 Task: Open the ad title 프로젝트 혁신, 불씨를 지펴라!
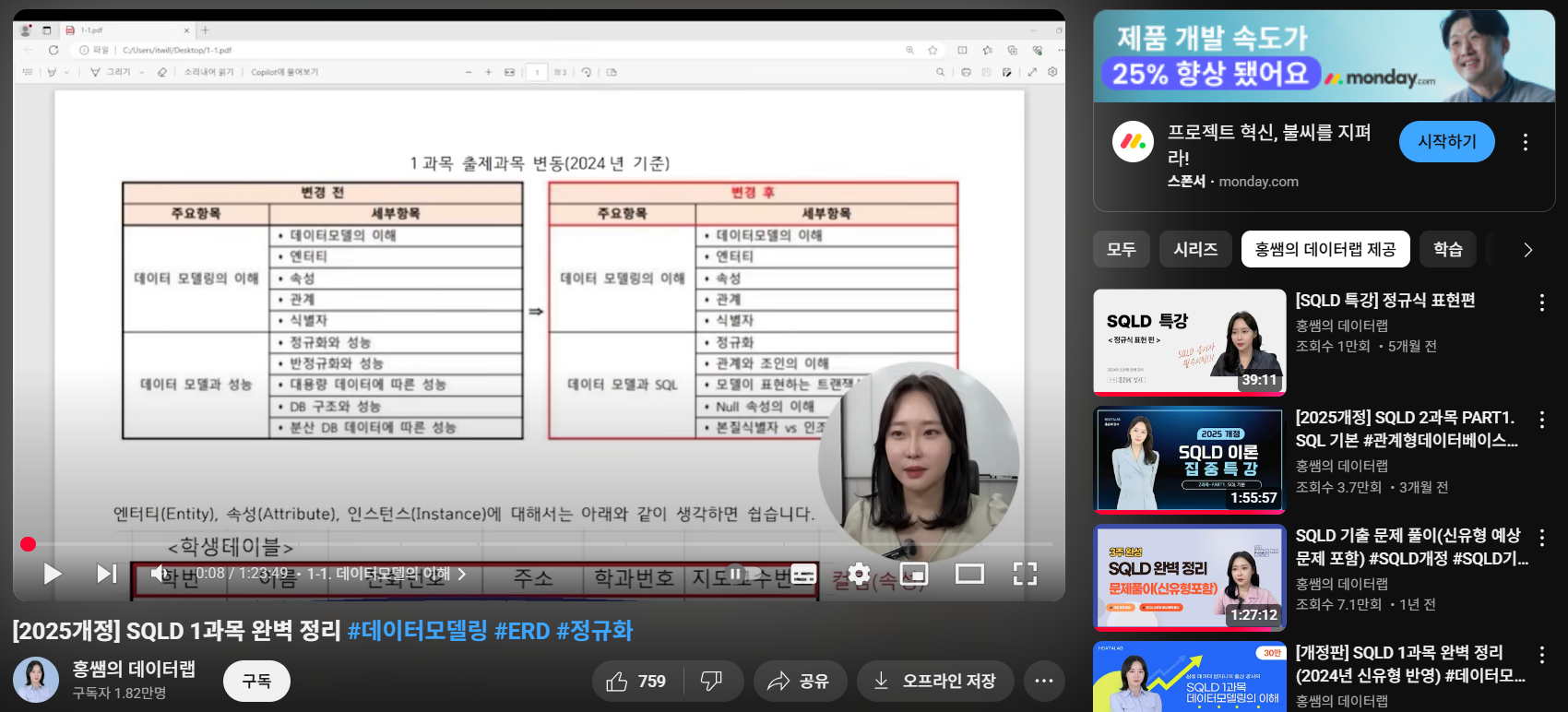point(1268,145)
